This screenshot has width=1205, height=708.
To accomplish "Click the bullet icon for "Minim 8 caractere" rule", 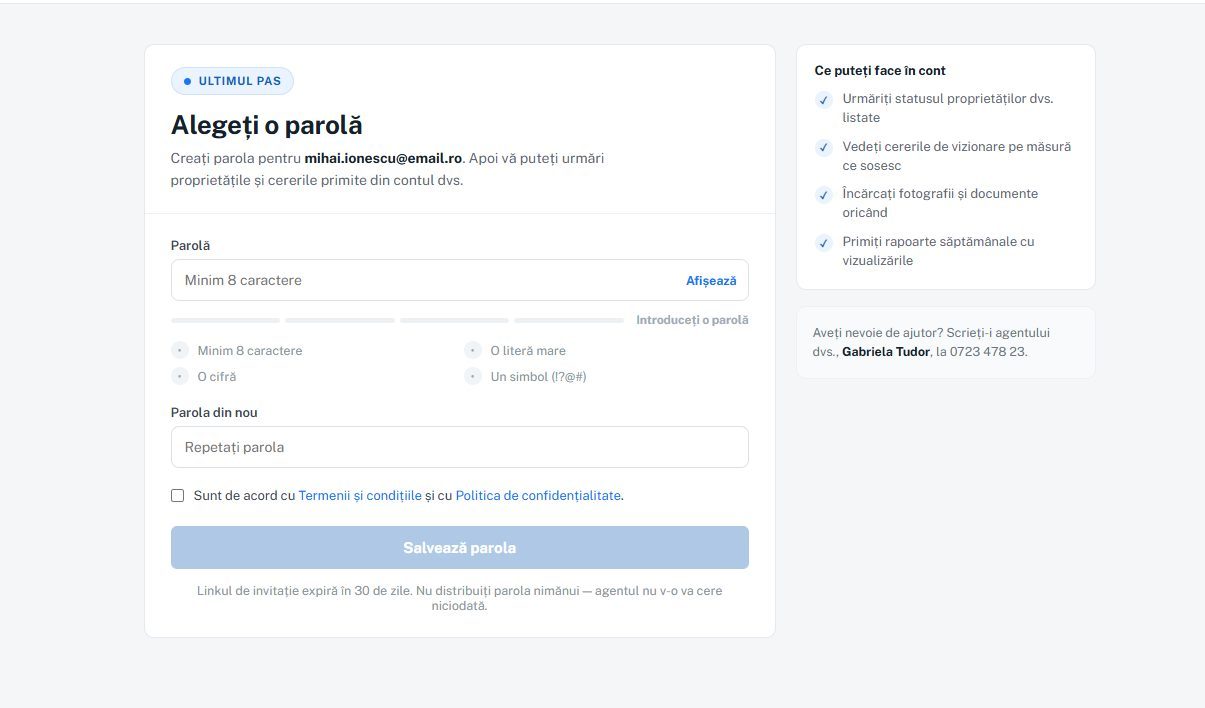I will [180, 350].
